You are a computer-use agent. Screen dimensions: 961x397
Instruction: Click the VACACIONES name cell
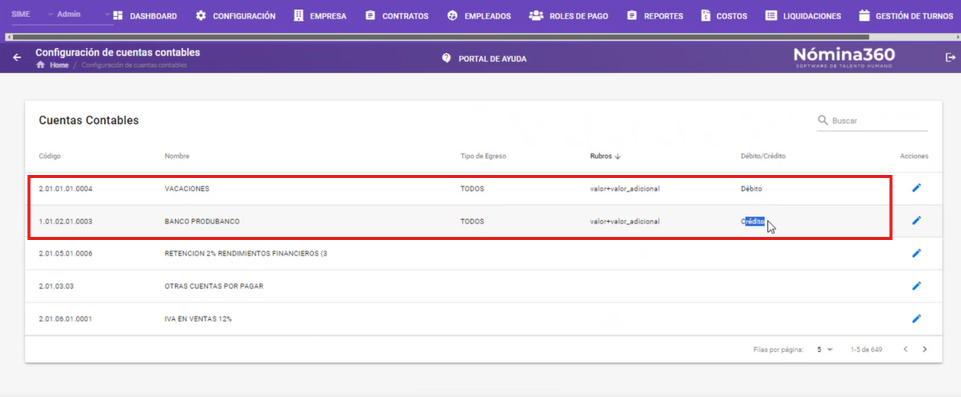tap(187, 189)
